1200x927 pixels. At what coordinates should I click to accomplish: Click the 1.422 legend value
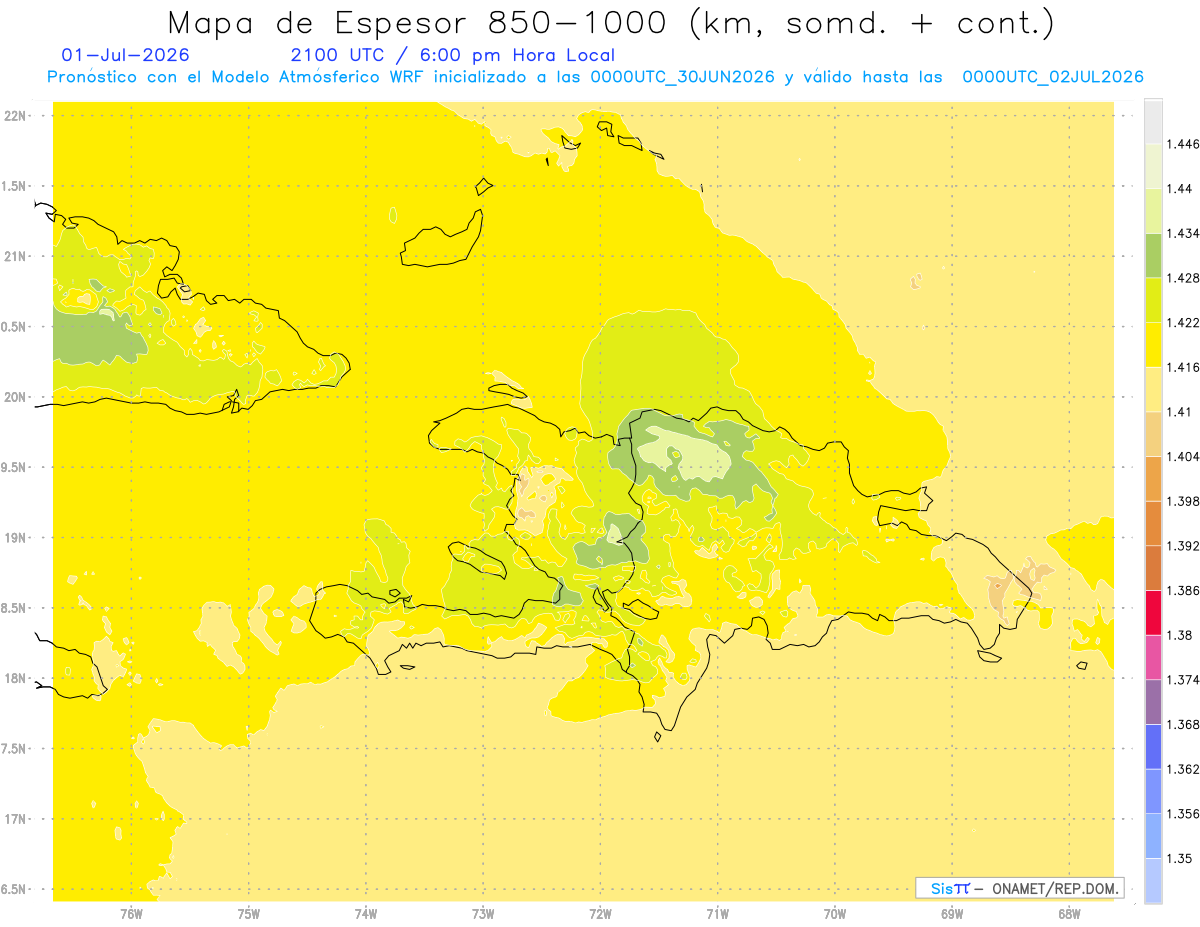pyautogui.click(x=1183, y=322)
